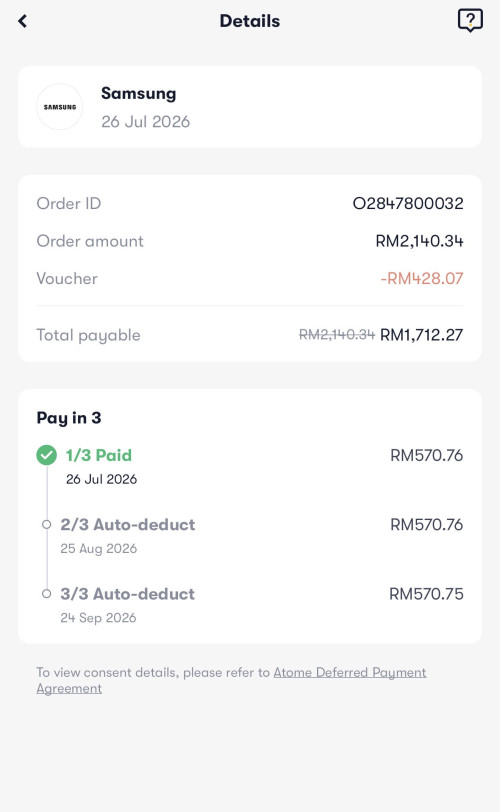Open the 1/3 Paid installment row
Image resolution: width=500 pixels, height=812 pixels.
click(x=250, y=466)
